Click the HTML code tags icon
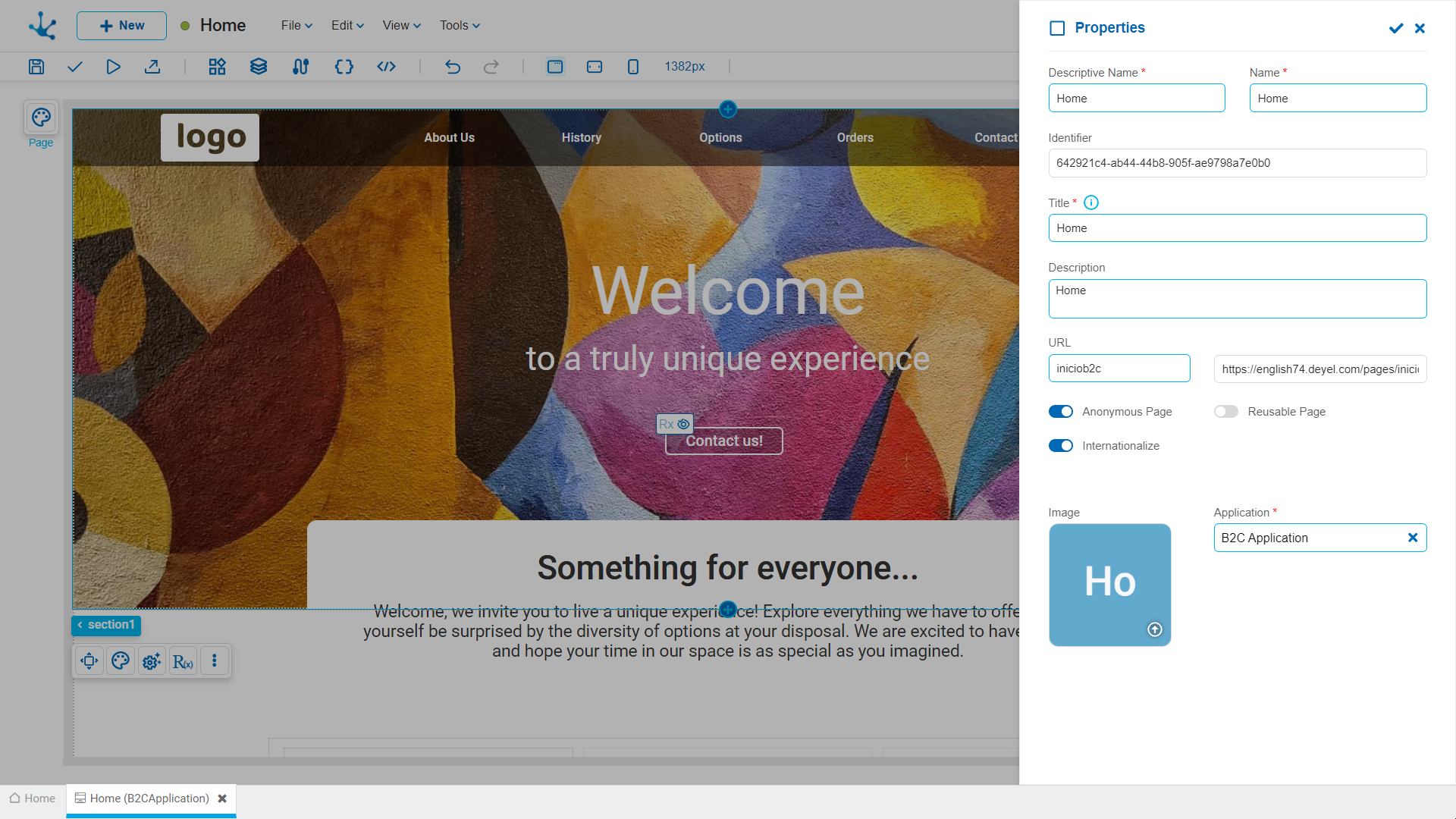 (386, 67)
